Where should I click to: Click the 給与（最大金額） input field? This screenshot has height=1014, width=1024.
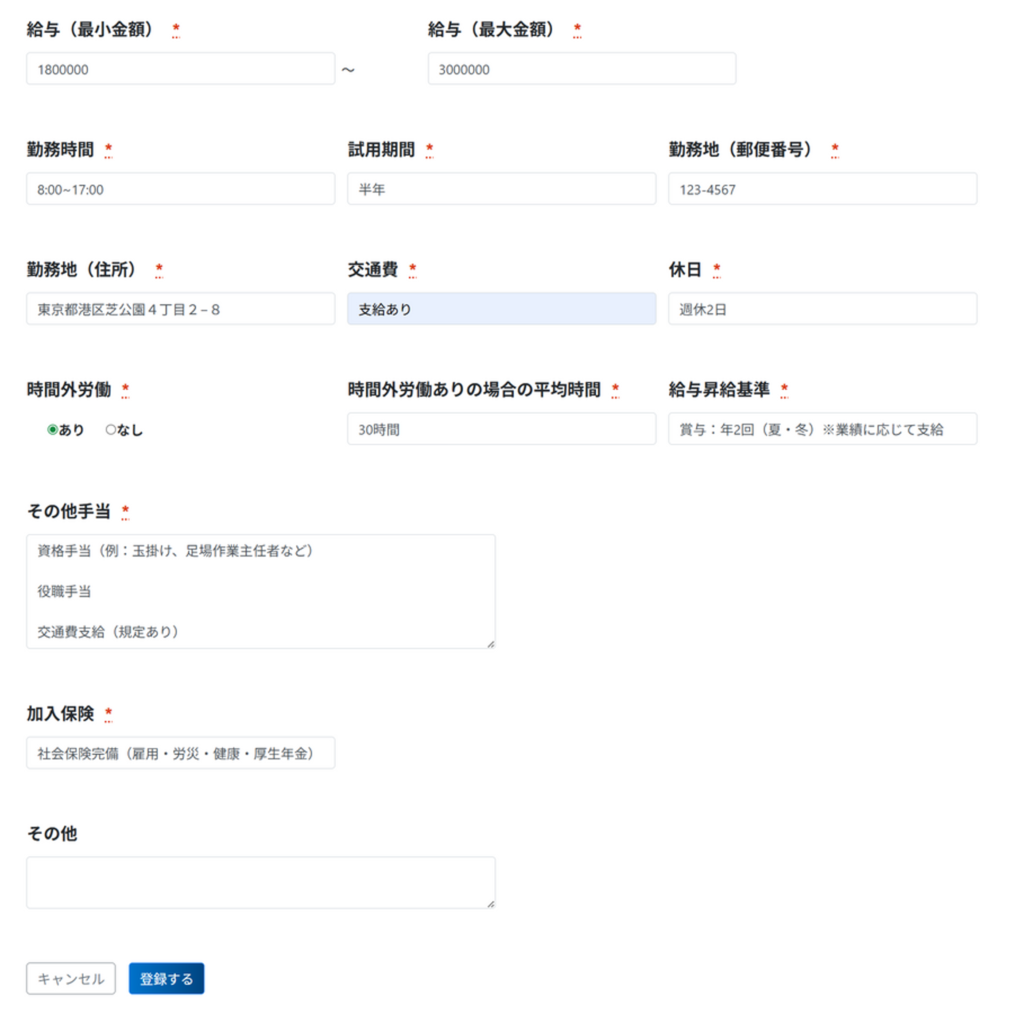click(x=581, y=69)
